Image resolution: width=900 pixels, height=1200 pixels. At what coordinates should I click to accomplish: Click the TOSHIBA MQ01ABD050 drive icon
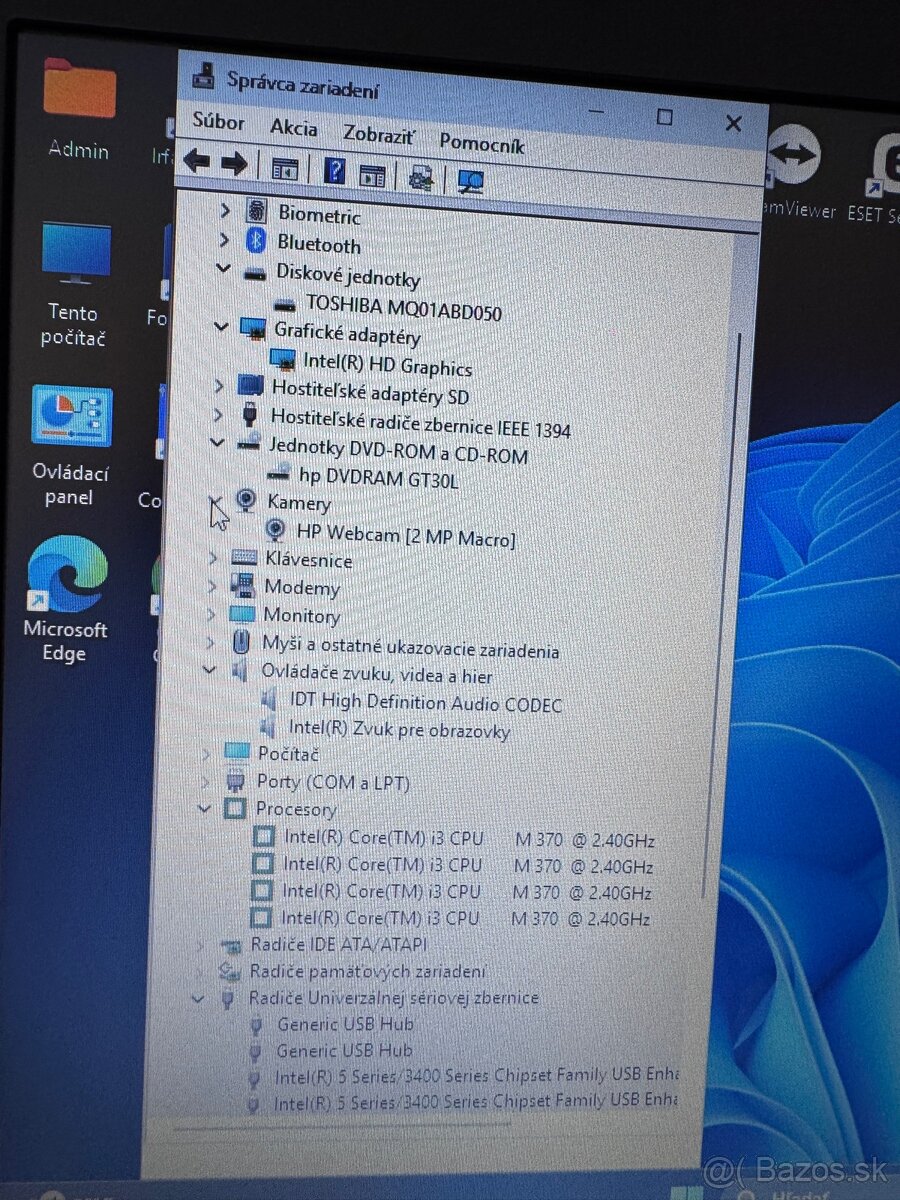(286, 303)
